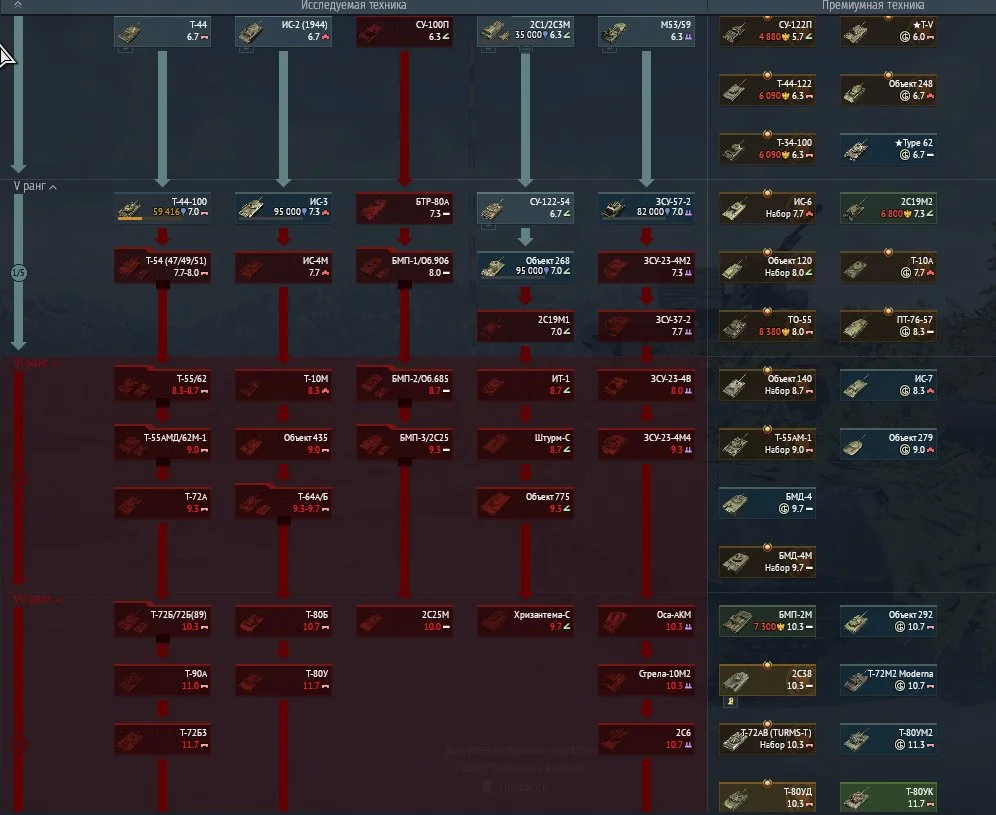Expand the БМП-2/Об.685 vehicle group
Image resolution: width=996 pixels, height=815 pixels.
(x=404, y=403)
